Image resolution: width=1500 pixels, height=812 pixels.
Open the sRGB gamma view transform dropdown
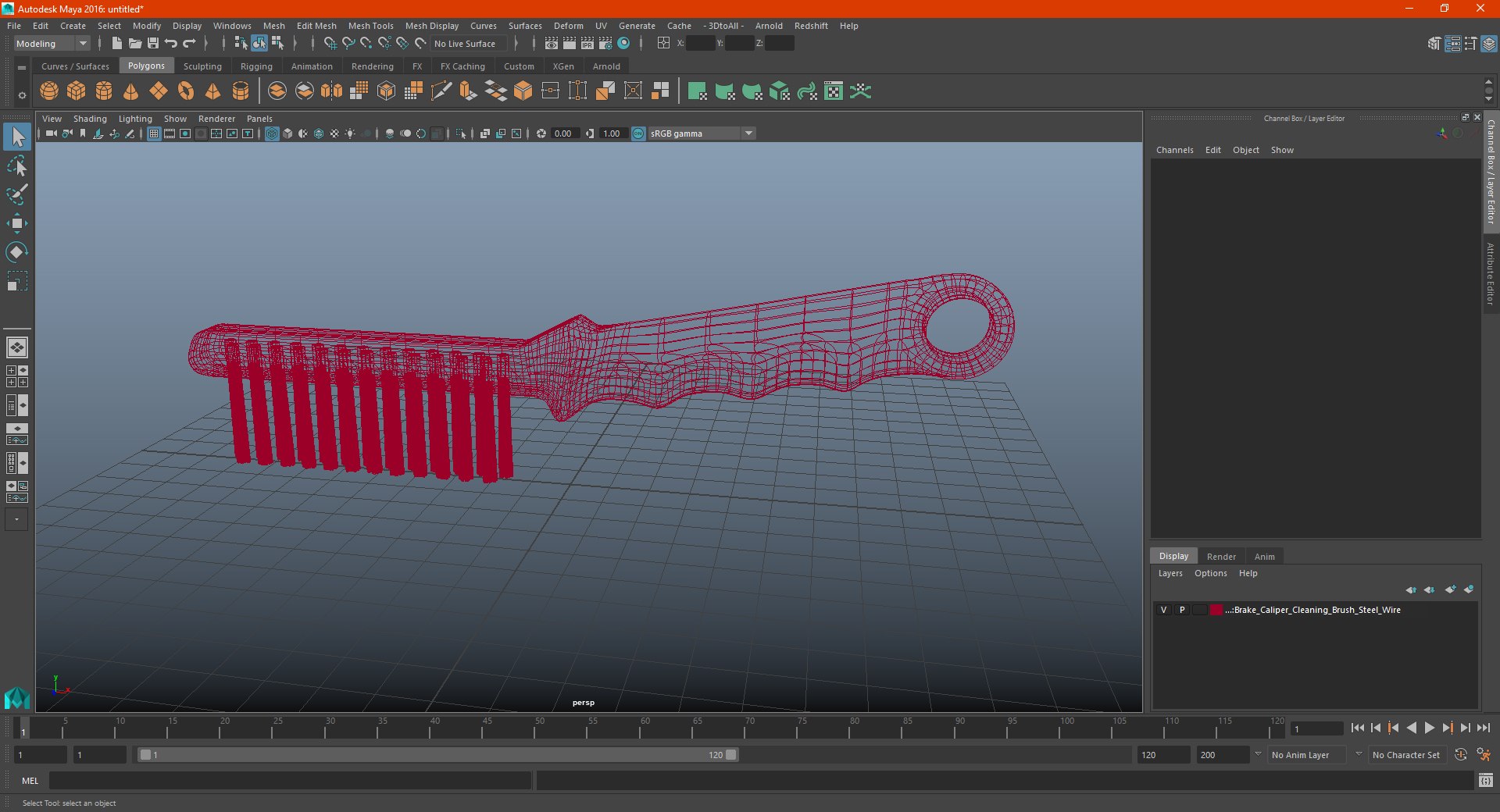(x=702, y=134)
